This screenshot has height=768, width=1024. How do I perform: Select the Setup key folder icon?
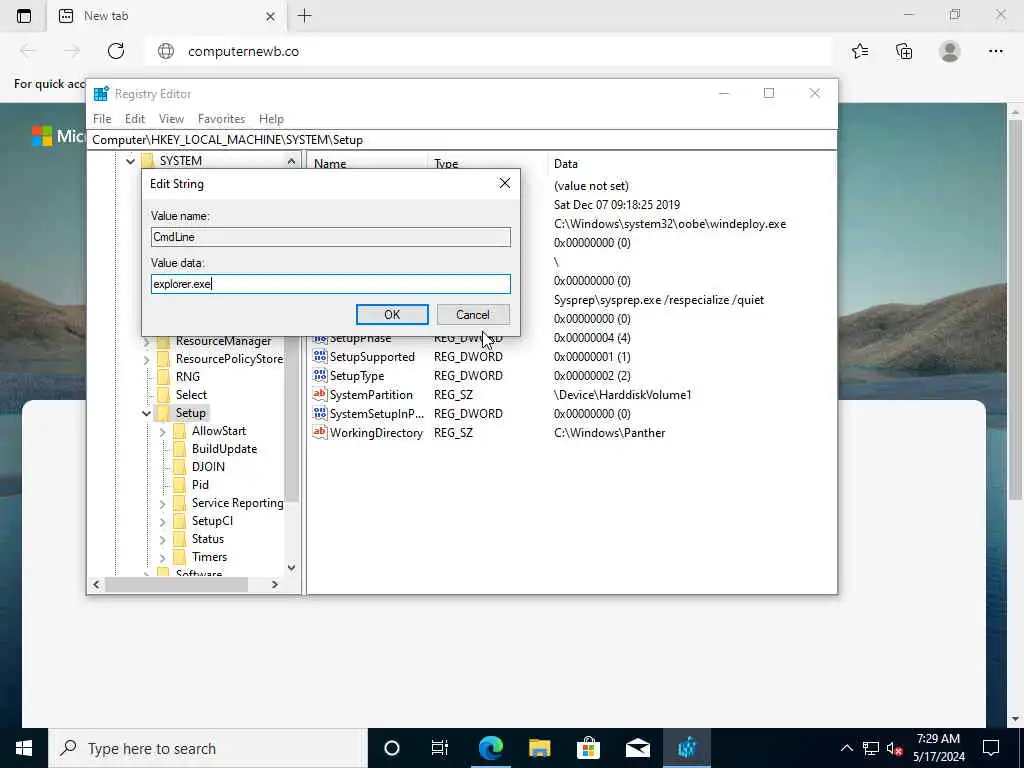164,413
